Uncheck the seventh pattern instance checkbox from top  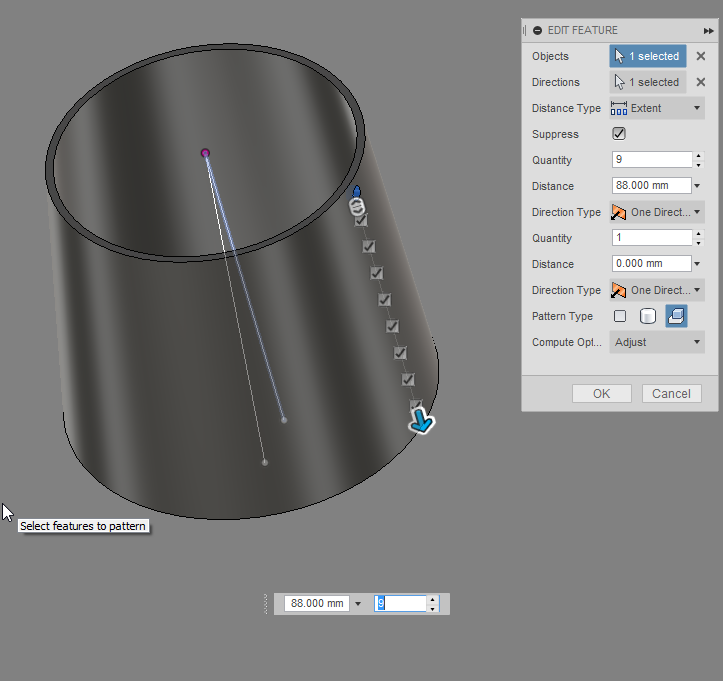click(x=408, y=379)
